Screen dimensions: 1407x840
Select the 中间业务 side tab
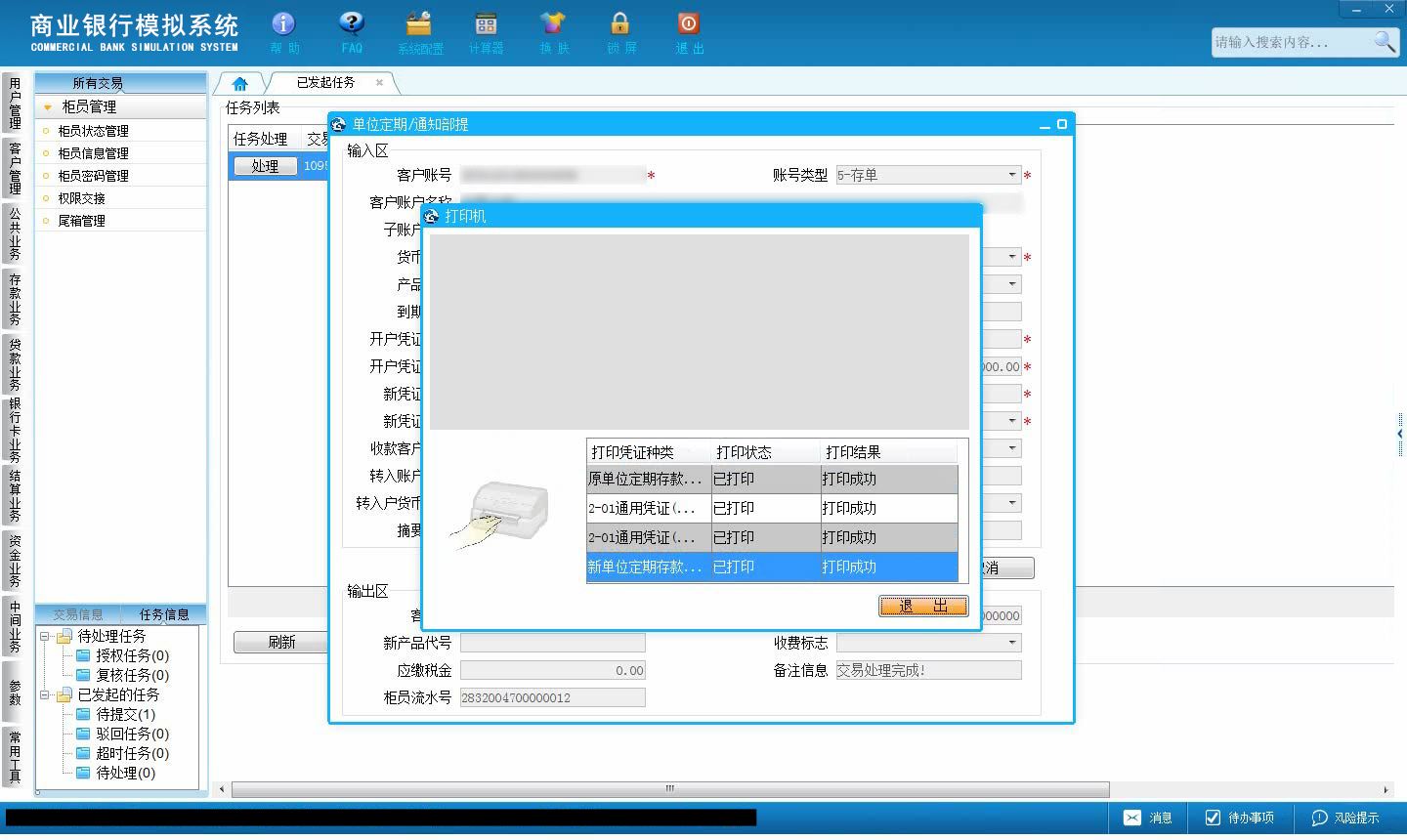(15, 626)
